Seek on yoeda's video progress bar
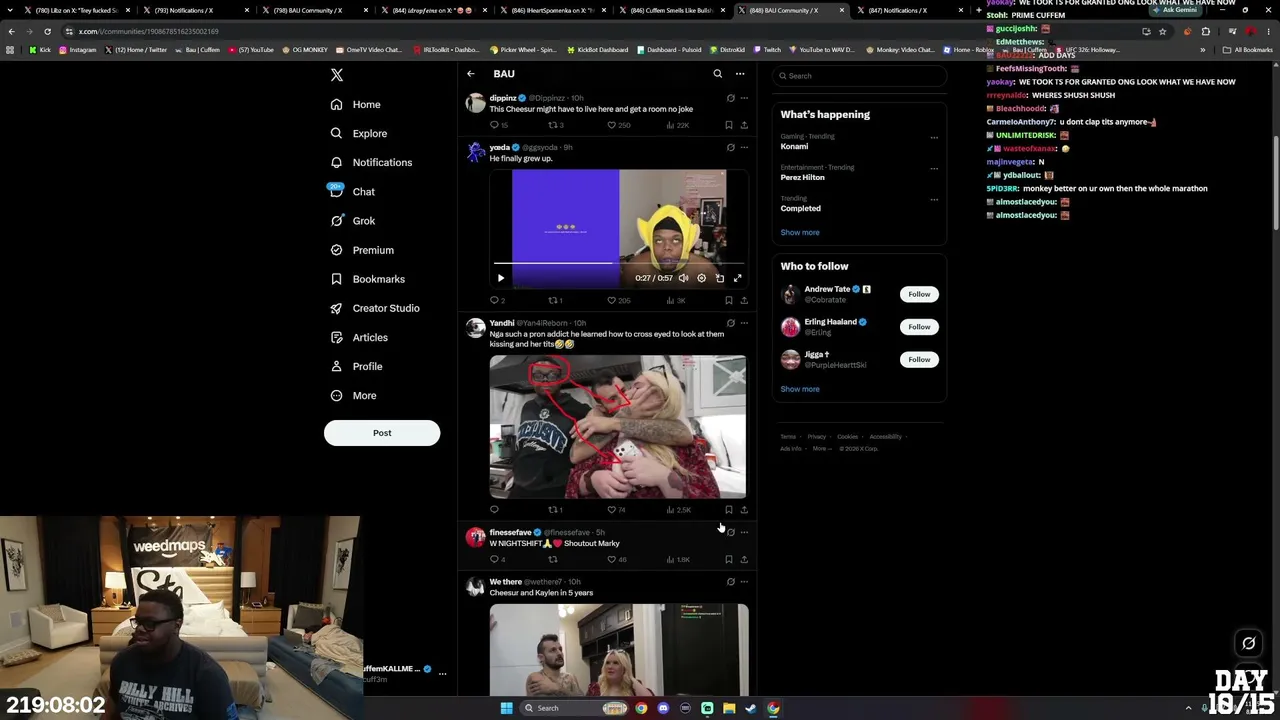1280x720 pixels. pyautogui.click(x=618, y=263)
